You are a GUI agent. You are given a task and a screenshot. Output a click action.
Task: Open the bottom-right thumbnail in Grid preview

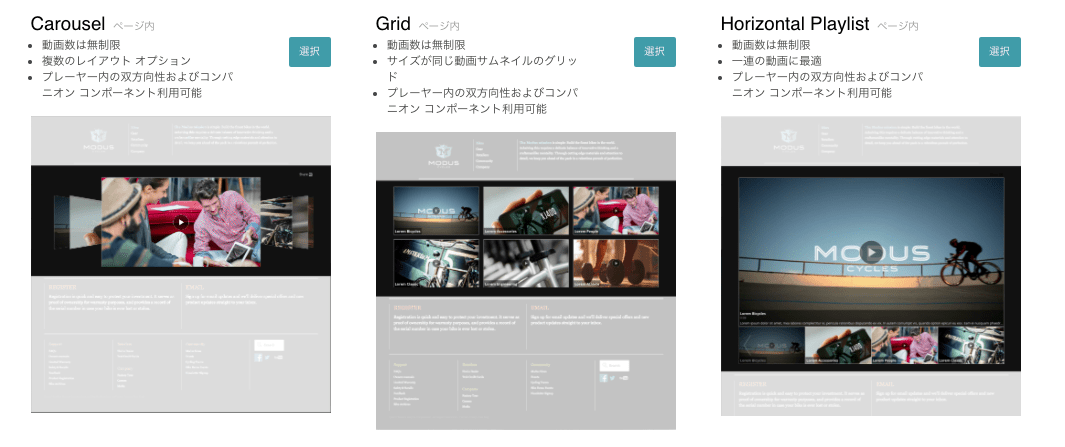tap(615, 263)
